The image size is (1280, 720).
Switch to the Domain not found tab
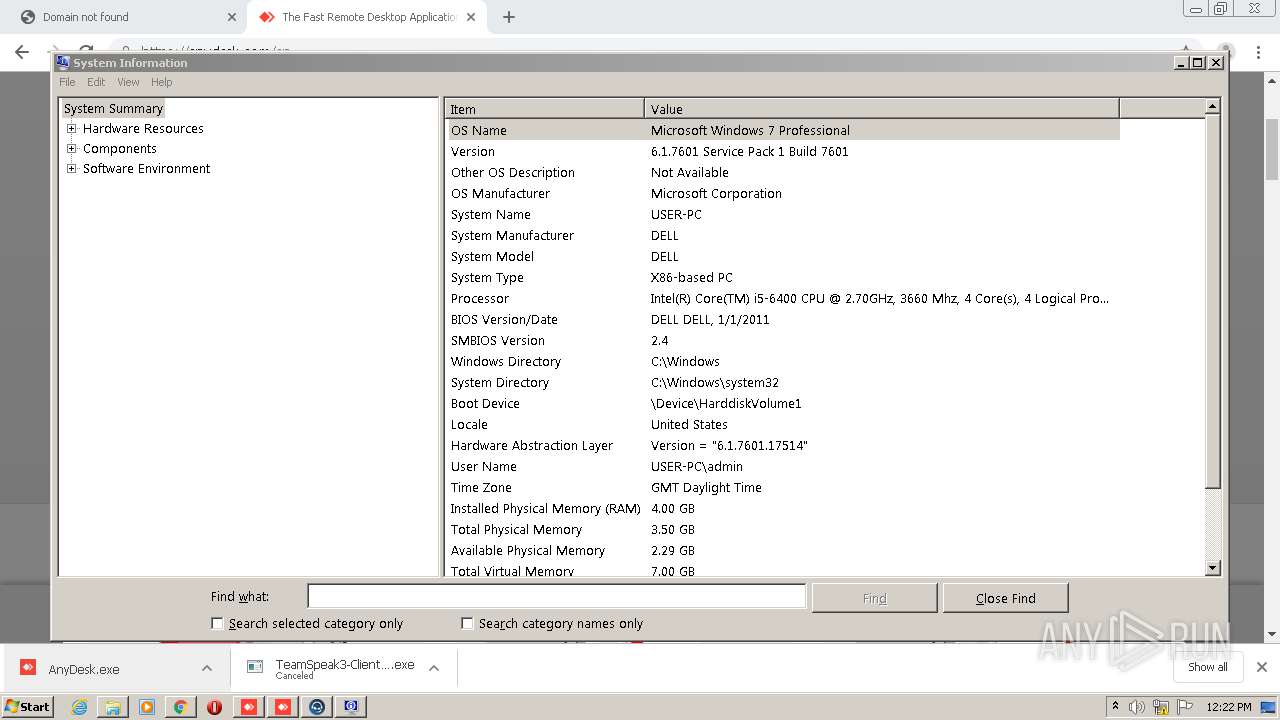(x=120, y=17)
